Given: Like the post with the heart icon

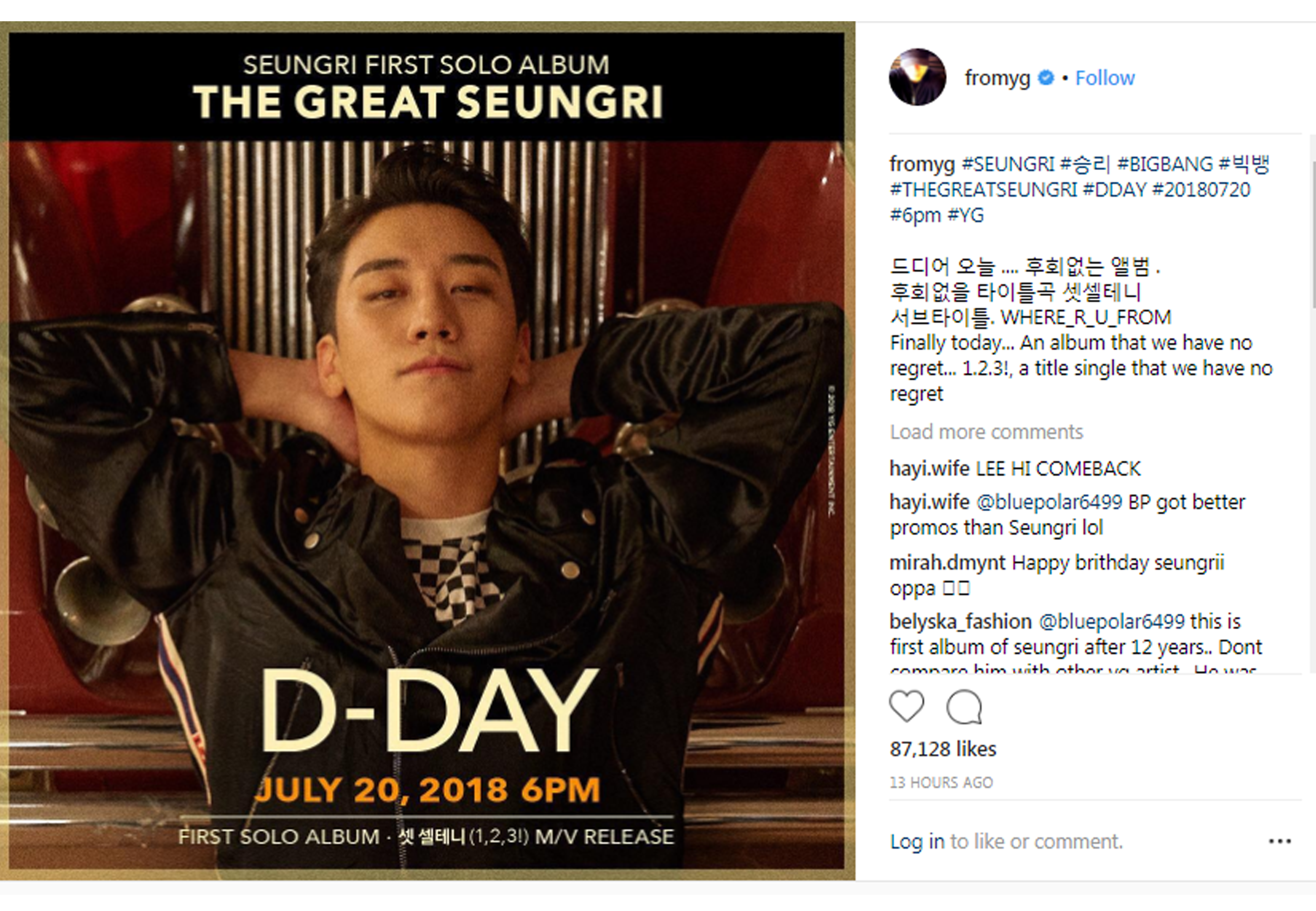Looking at the screenshot, I should click(x=907, y=707).
